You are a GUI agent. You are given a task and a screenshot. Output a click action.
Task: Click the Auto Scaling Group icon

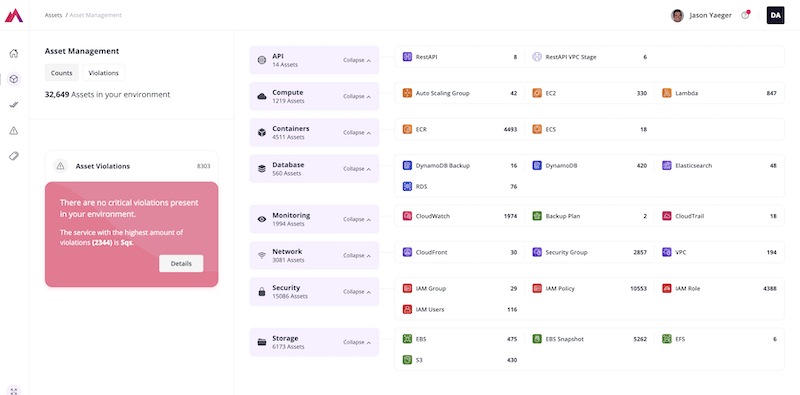407,93
